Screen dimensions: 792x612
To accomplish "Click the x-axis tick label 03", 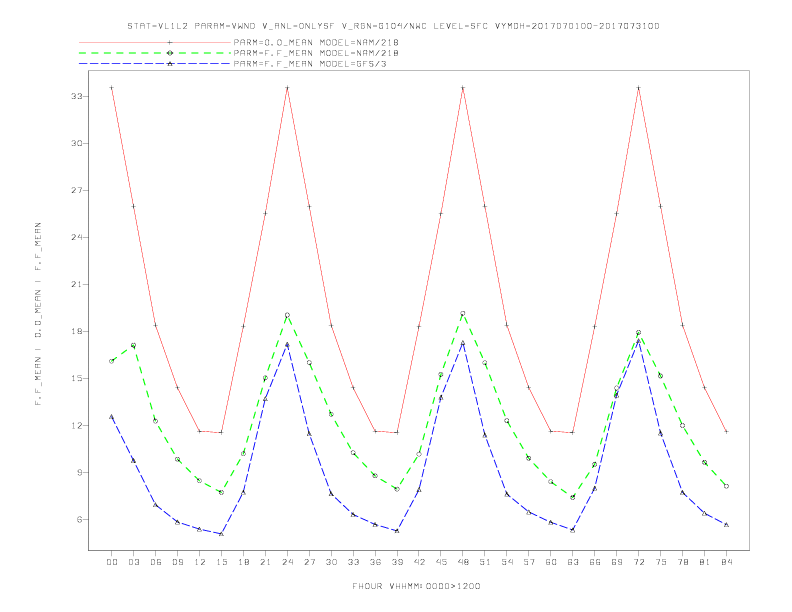I will click(x=133, y=562).
